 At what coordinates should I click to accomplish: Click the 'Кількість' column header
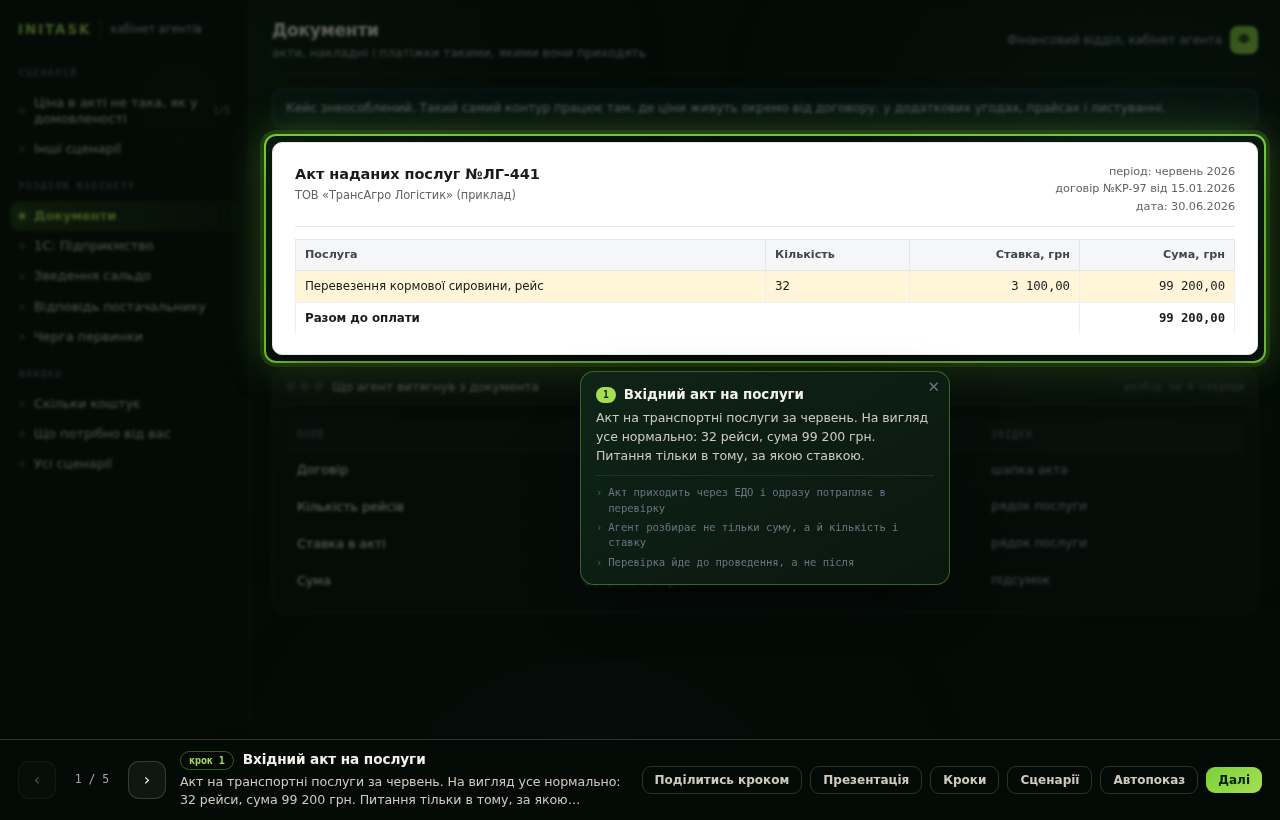[837, 255]
